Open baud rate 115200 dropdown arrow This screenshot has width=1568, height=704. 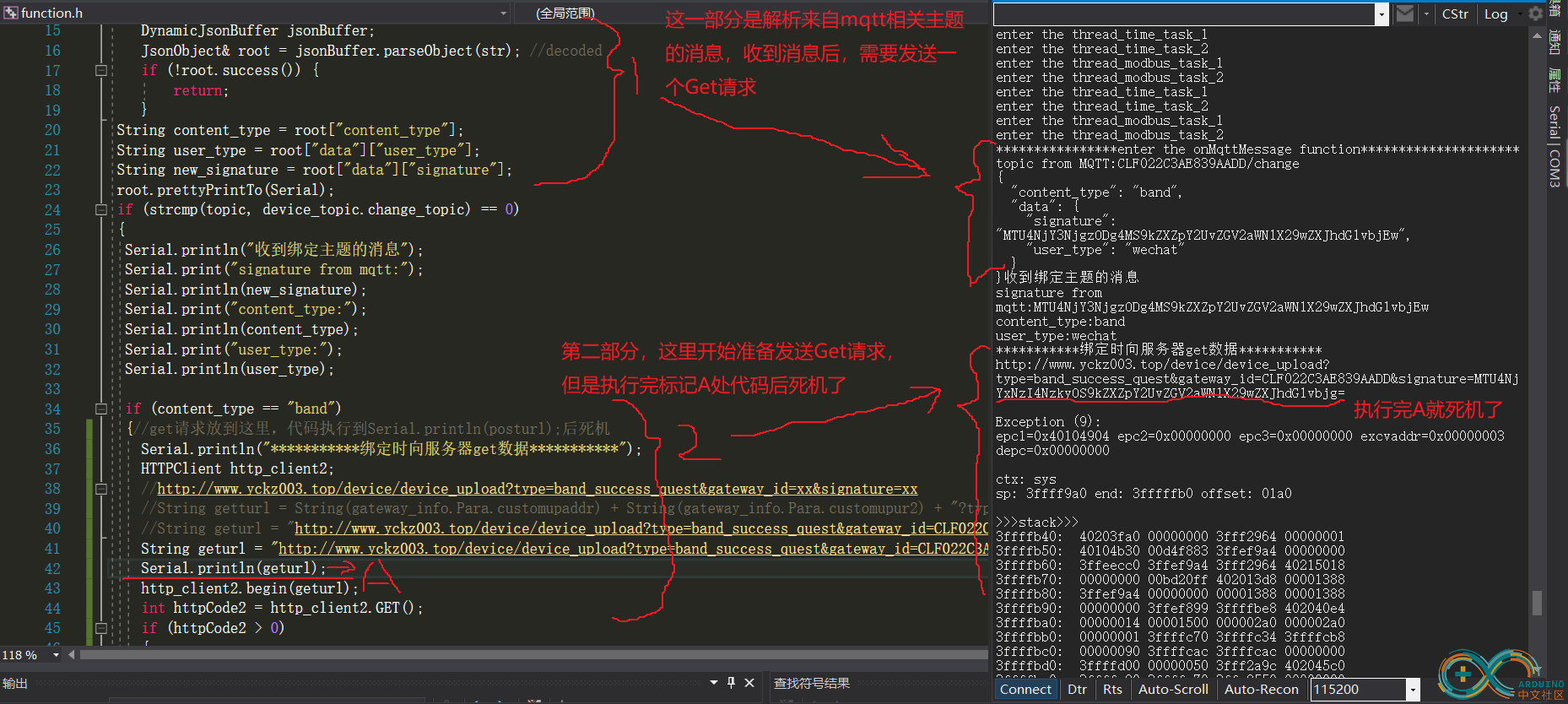point(1413,690)
